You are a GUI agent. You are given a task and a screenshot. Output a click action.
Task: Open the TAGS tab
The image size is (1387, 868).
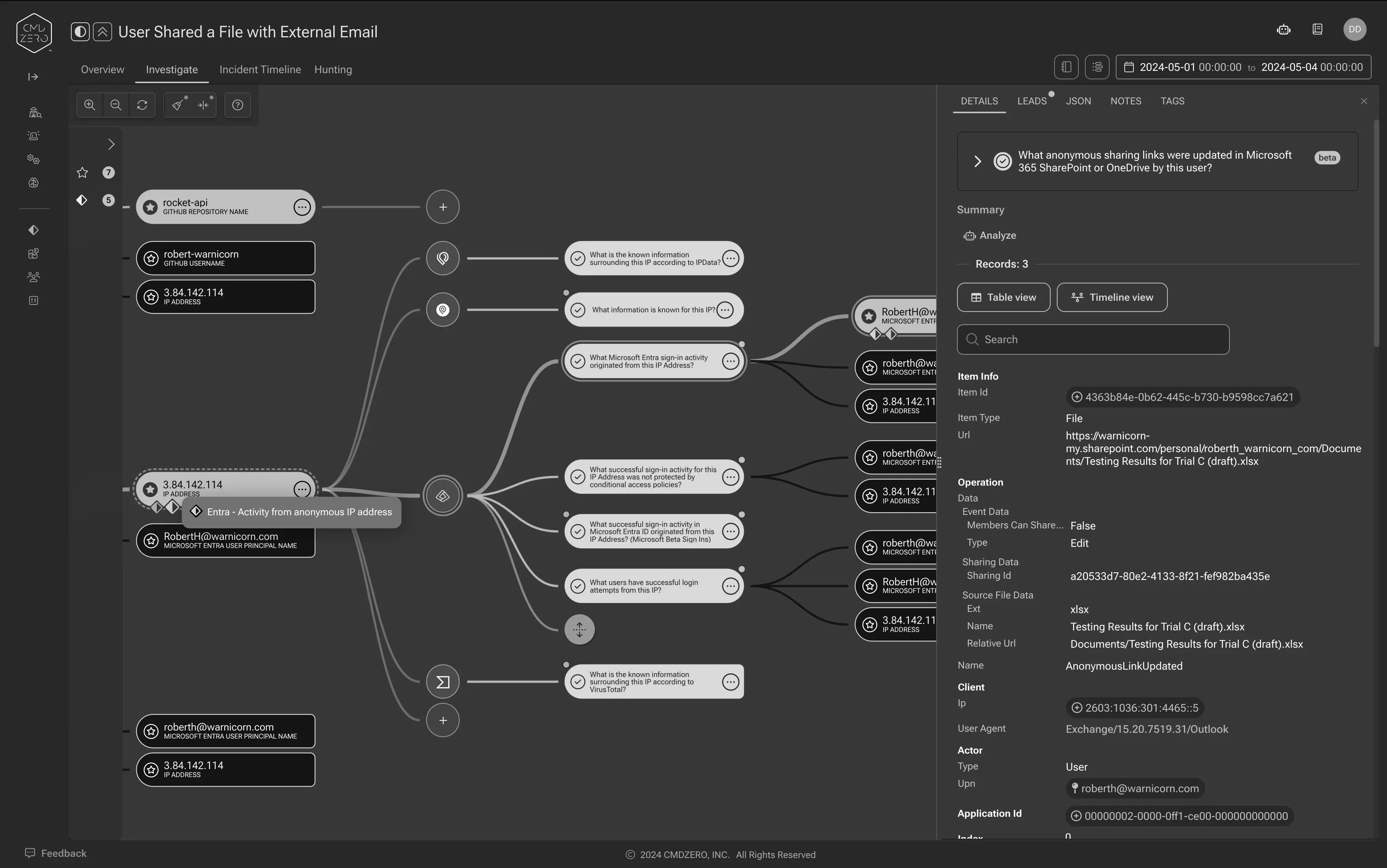point(1172,101)
